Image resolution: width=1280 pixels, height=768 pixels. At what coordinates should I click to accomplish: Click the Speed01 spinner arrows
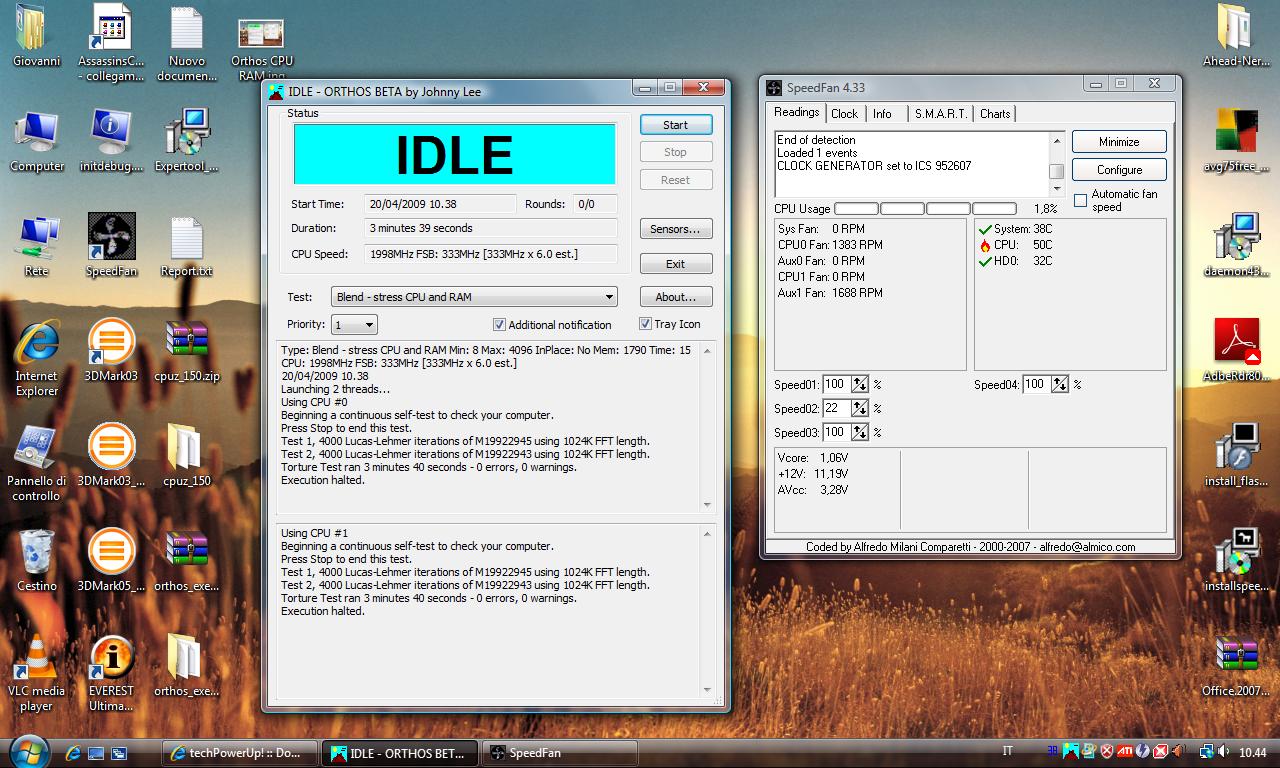[859, 384]
